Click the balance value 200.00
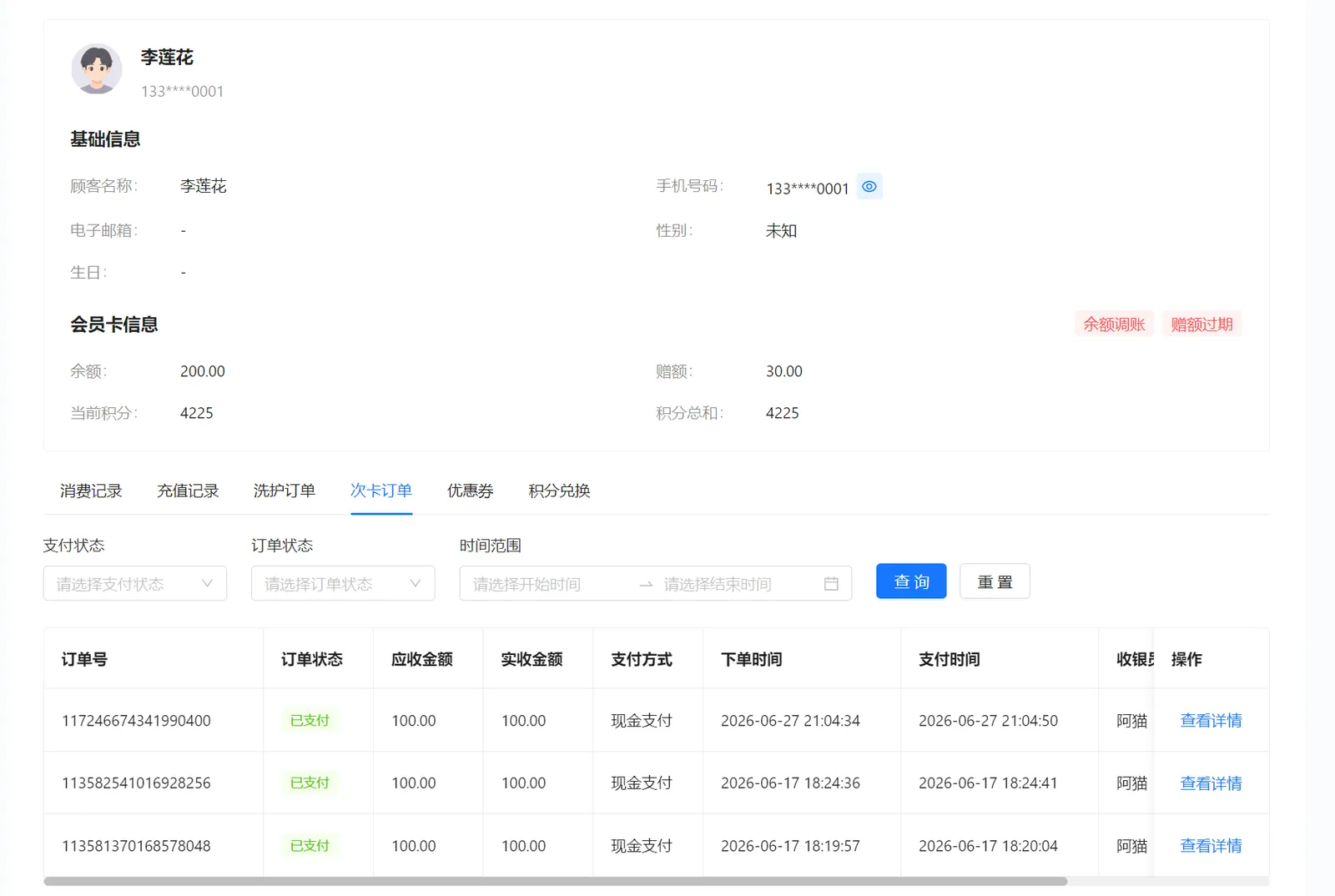 (203, 371)
